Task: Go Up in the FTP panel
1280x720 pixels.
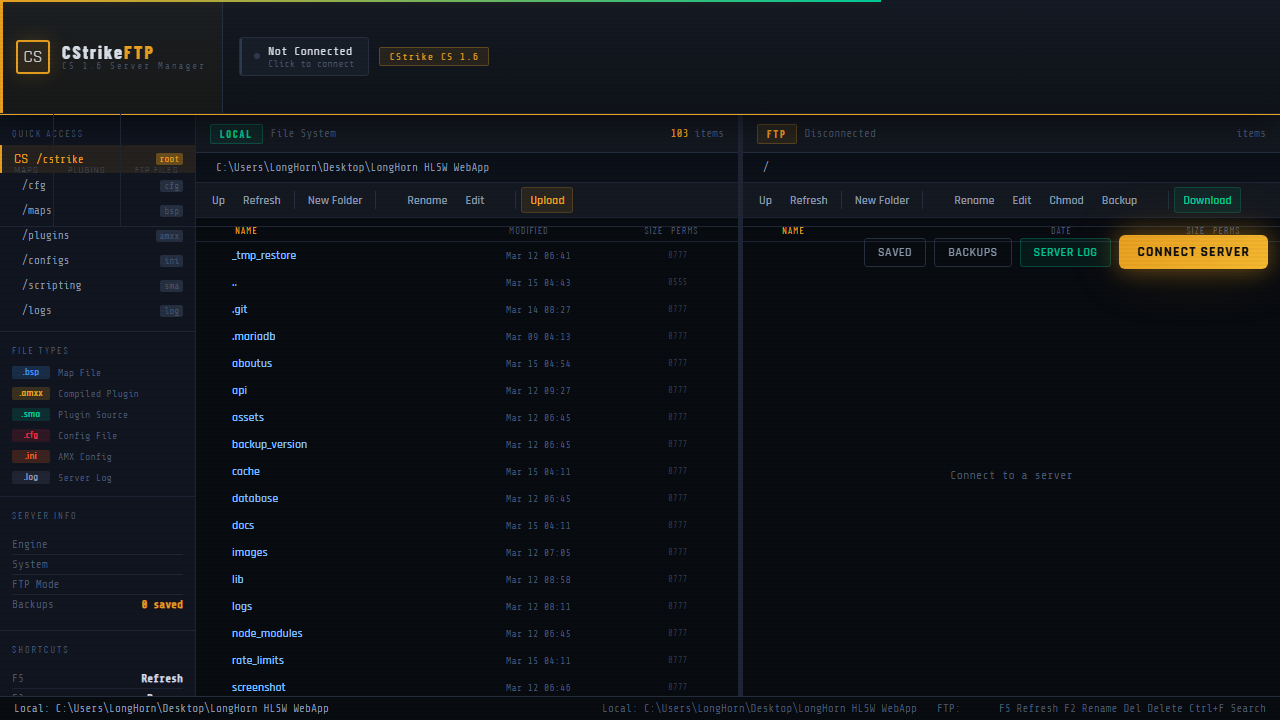Action: point(765,200)
